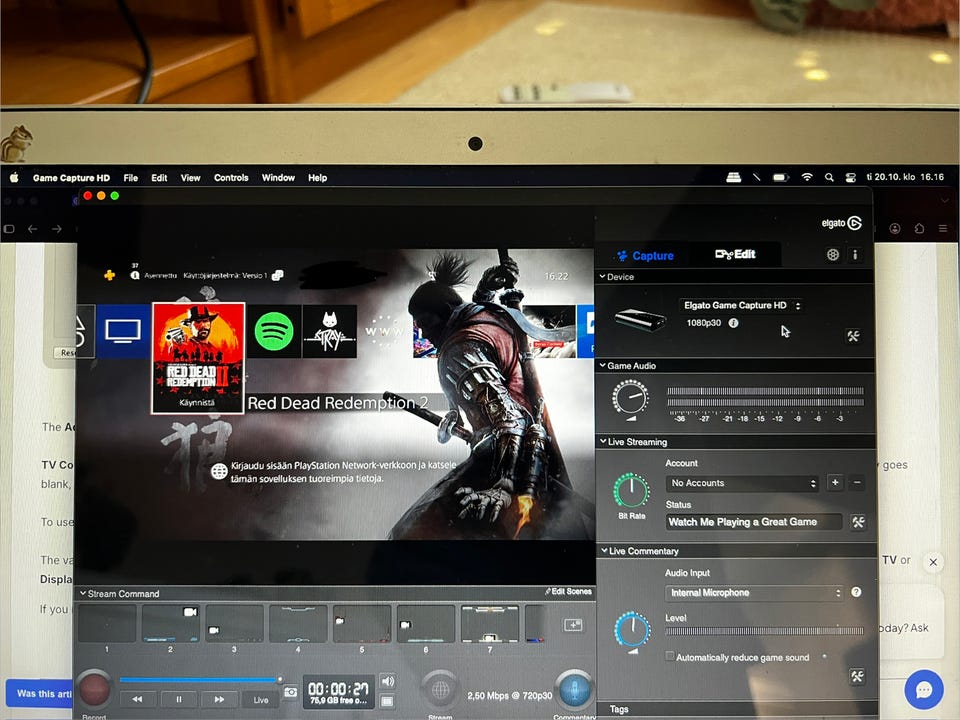Collapse the Game Audio section

pos(602,366)
